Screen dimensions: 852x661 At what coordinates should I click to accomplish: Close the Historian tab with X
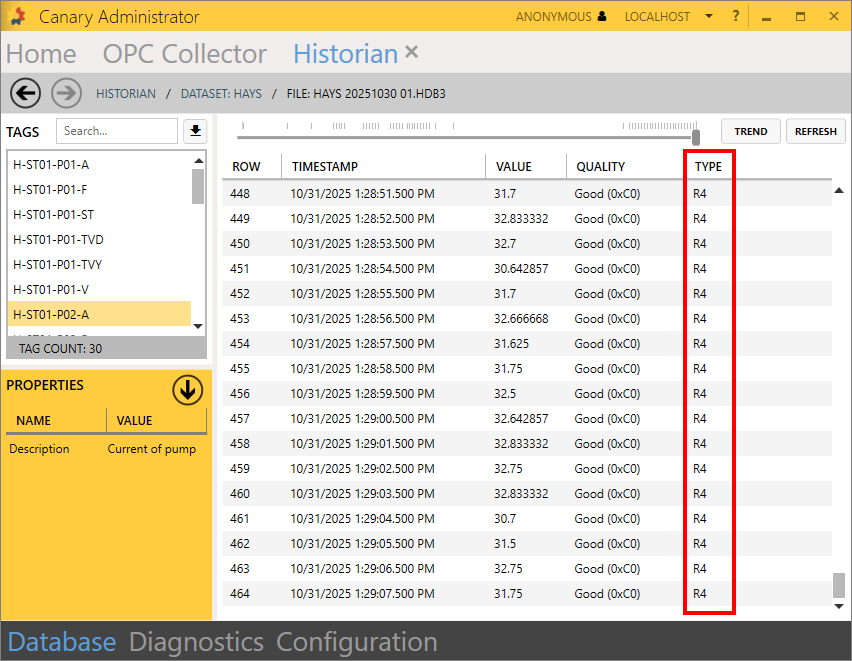(412, 52)
